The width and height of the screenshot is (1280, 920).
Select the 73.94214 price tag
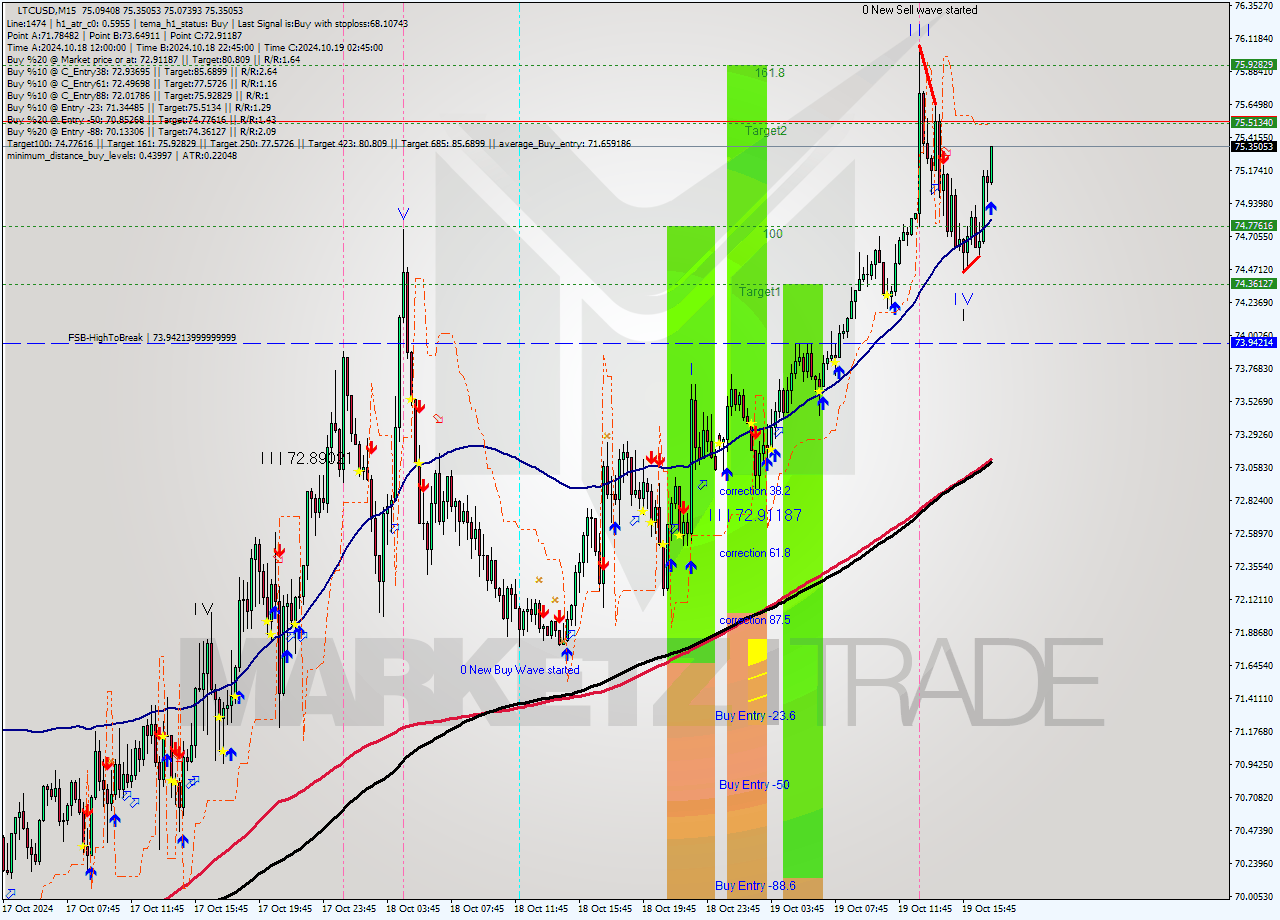[x=1254, y=343]
